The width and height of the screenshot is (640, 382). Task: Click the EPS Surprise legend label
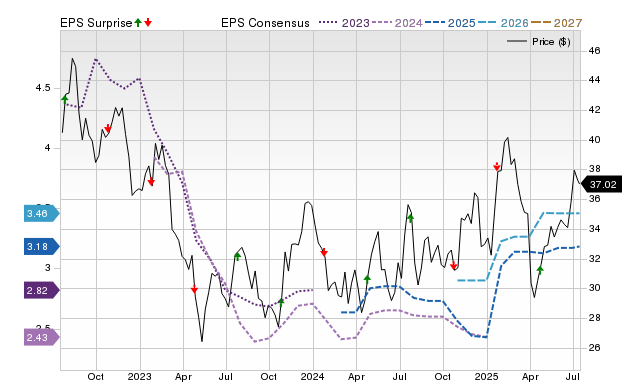[x=96, y=23]
